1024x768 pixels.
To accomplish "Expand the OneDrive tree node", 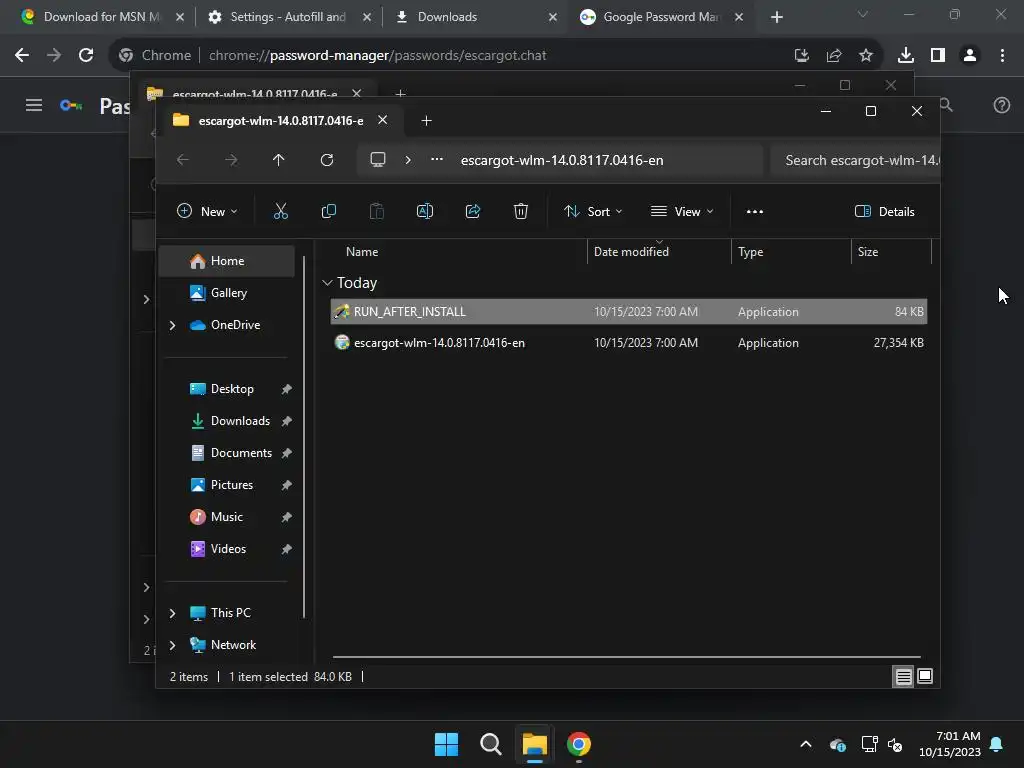I will click(x=172, y=325).
